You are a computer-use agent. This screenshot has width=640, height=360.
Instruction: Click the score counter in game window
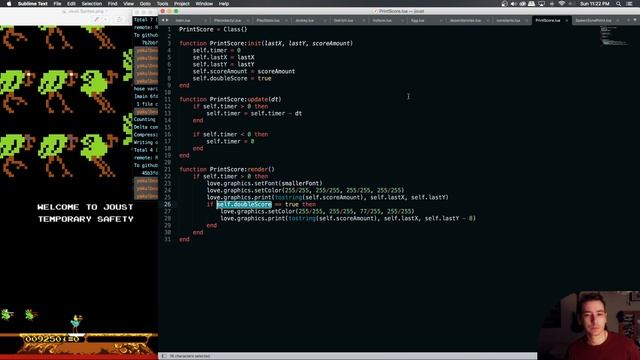coord(51,339)
